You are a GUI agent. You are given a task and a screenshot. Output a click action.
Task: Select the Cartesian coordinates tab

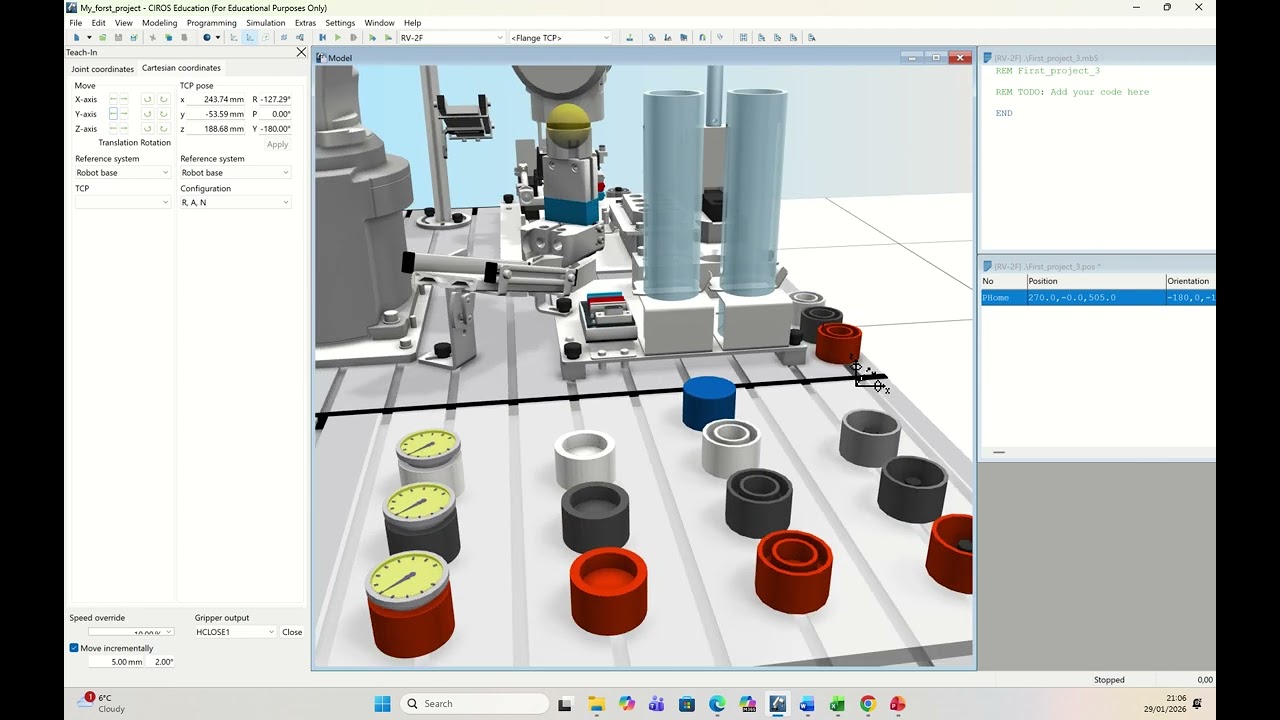click(181, 68)
